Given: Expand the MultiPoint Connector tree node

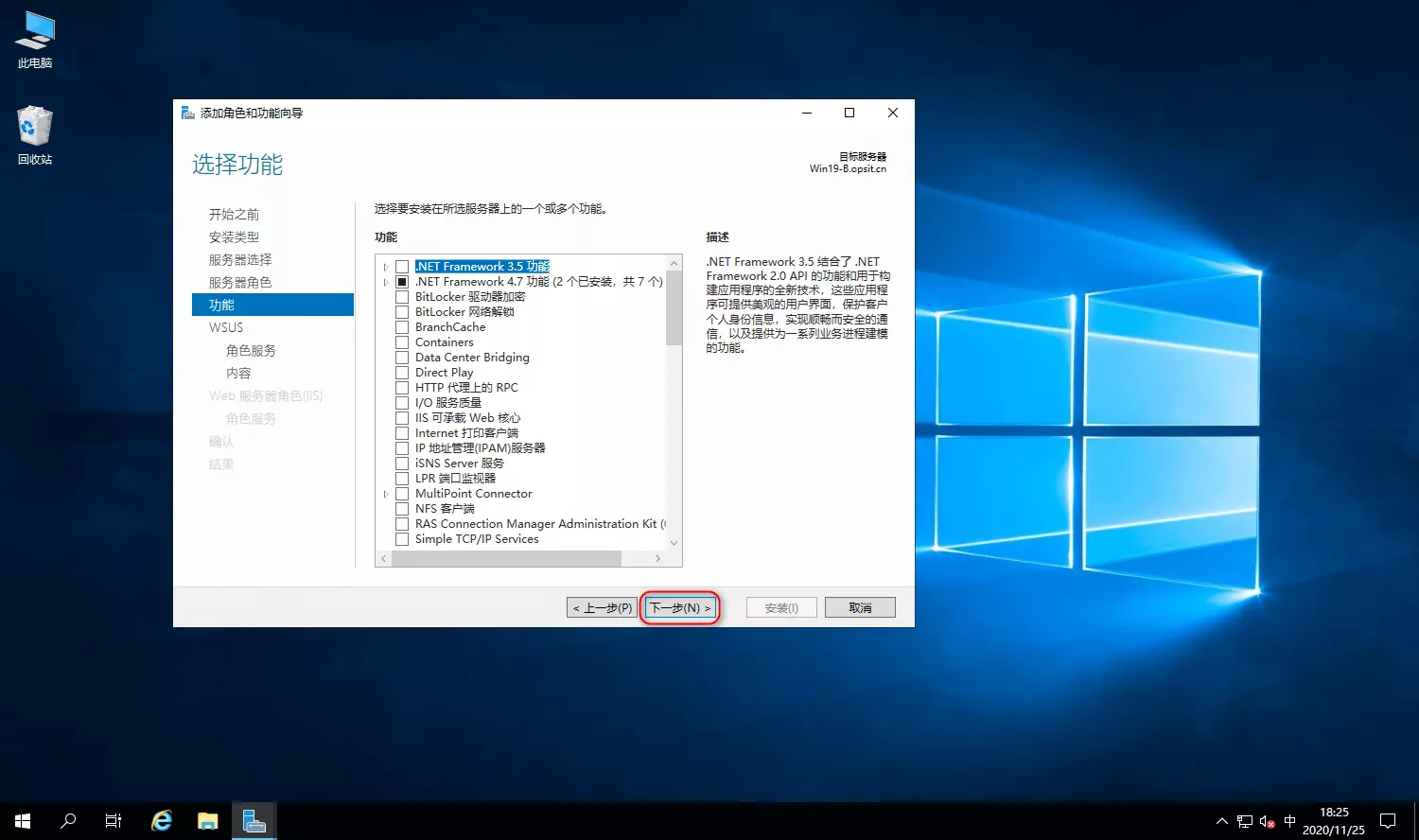Looking at the screenshot, I should coord(386,494).
